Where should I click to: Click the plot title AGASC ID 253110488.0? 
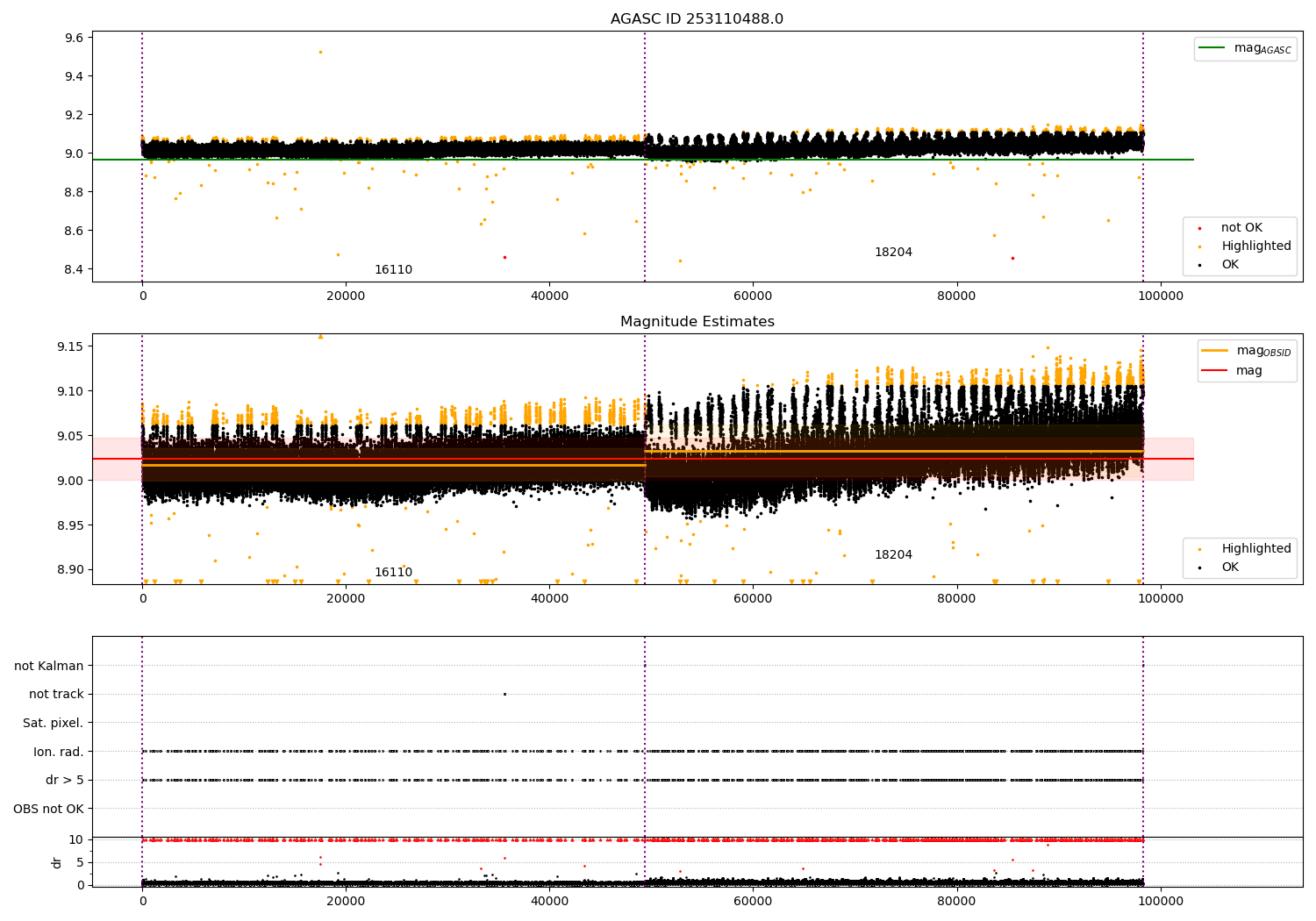coord(697,19)
